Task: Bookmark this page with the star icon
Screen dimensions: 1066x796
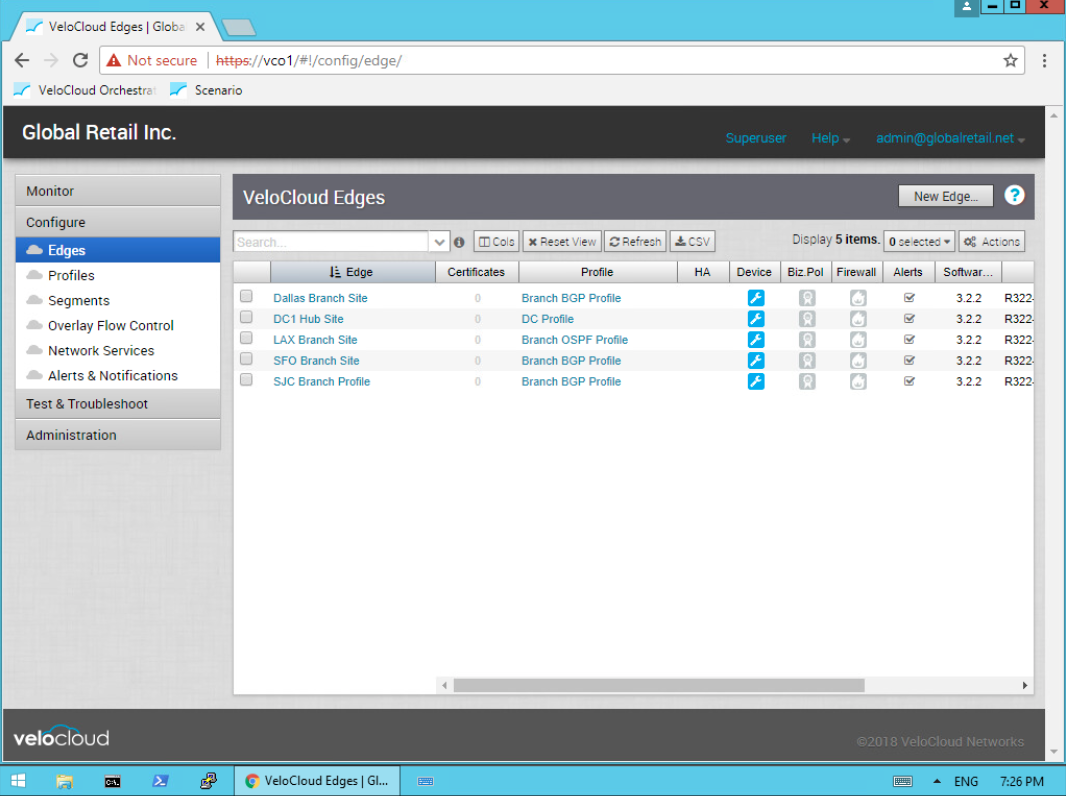Action: pos(1010,60)
